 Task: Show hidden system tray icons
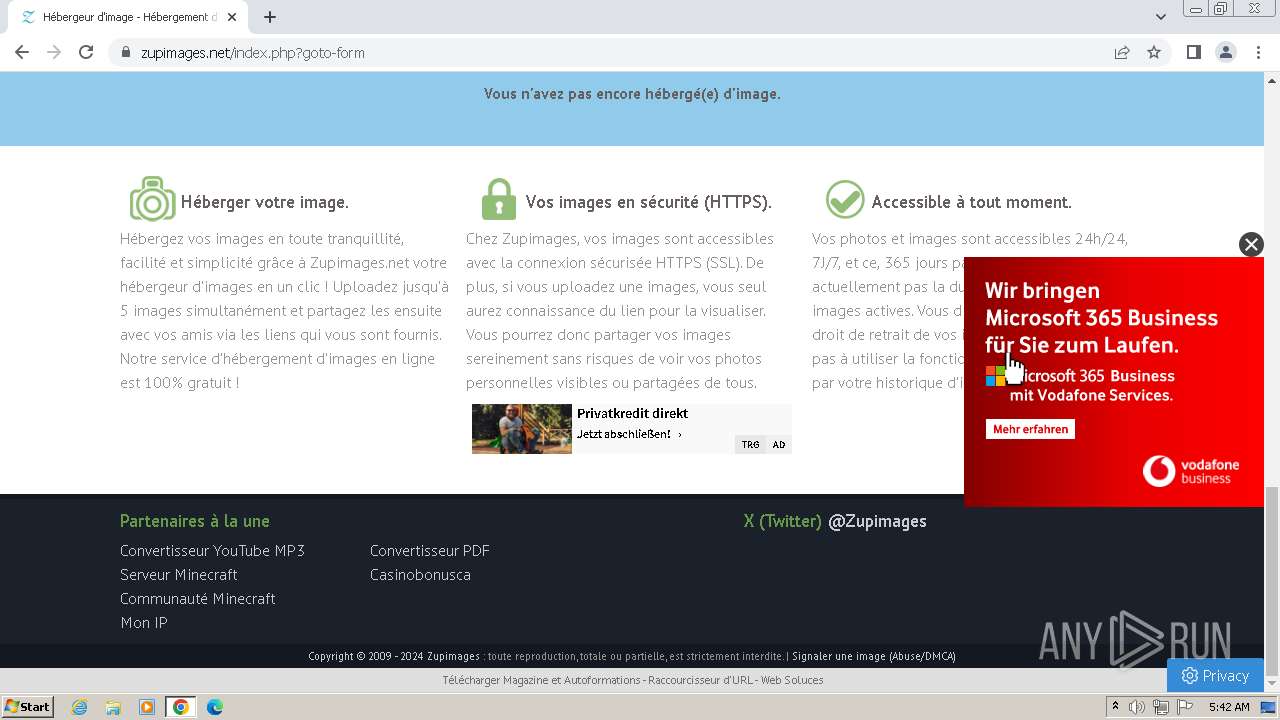pos(1115,707)
